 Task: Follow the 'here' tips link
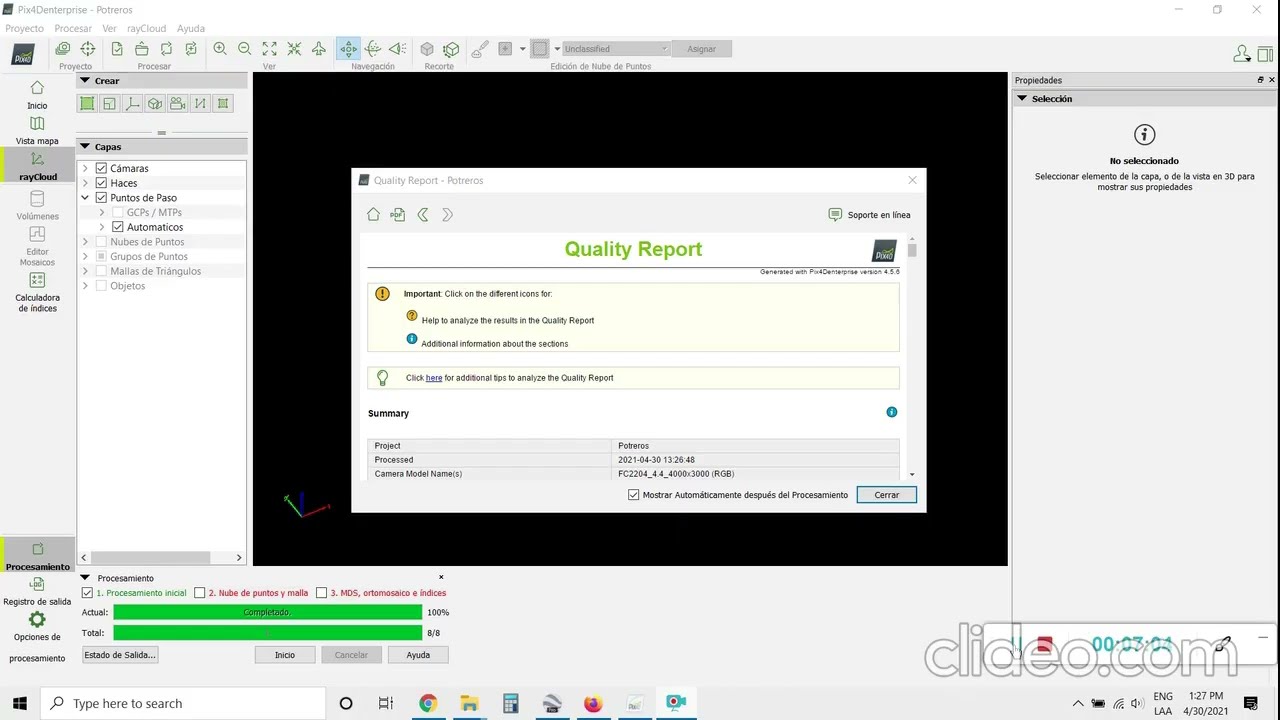tap(434, 378)
